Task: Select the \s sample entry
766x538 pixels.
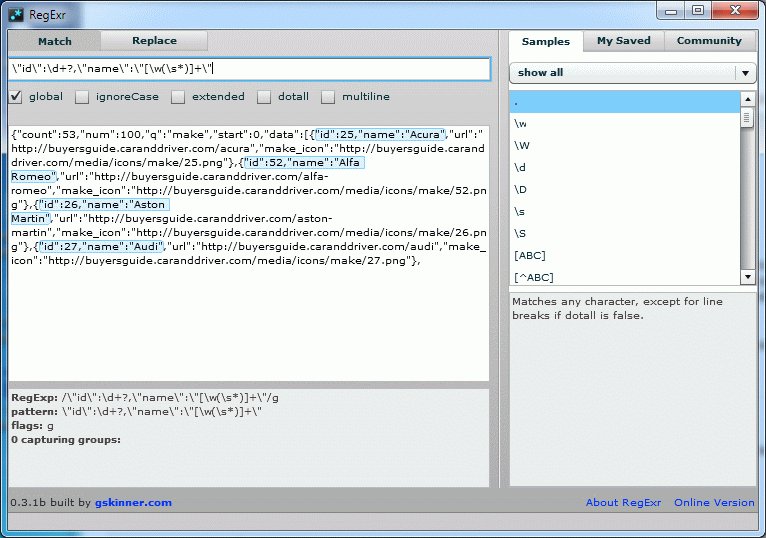Action: click(625, 212)
